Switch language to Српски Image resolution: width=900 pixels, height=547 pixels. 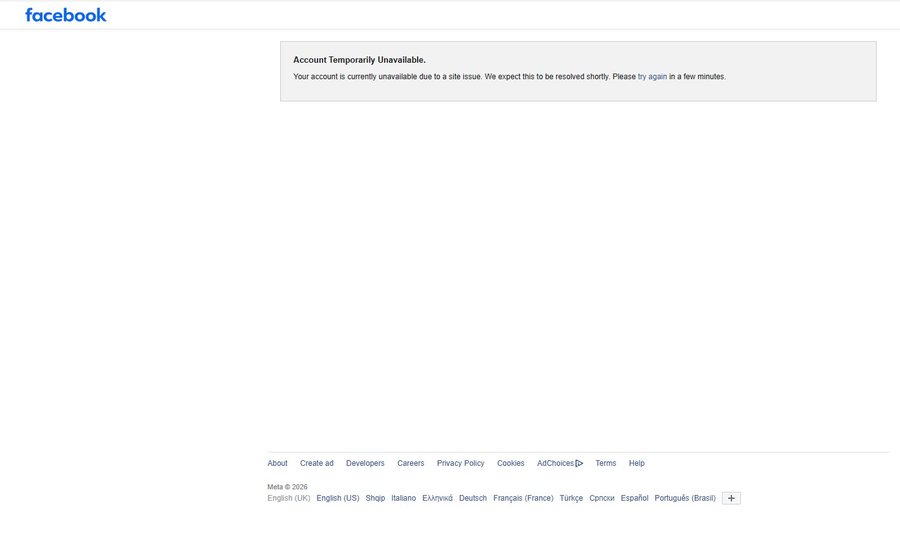pyautogui.click(x=602, y=498)
